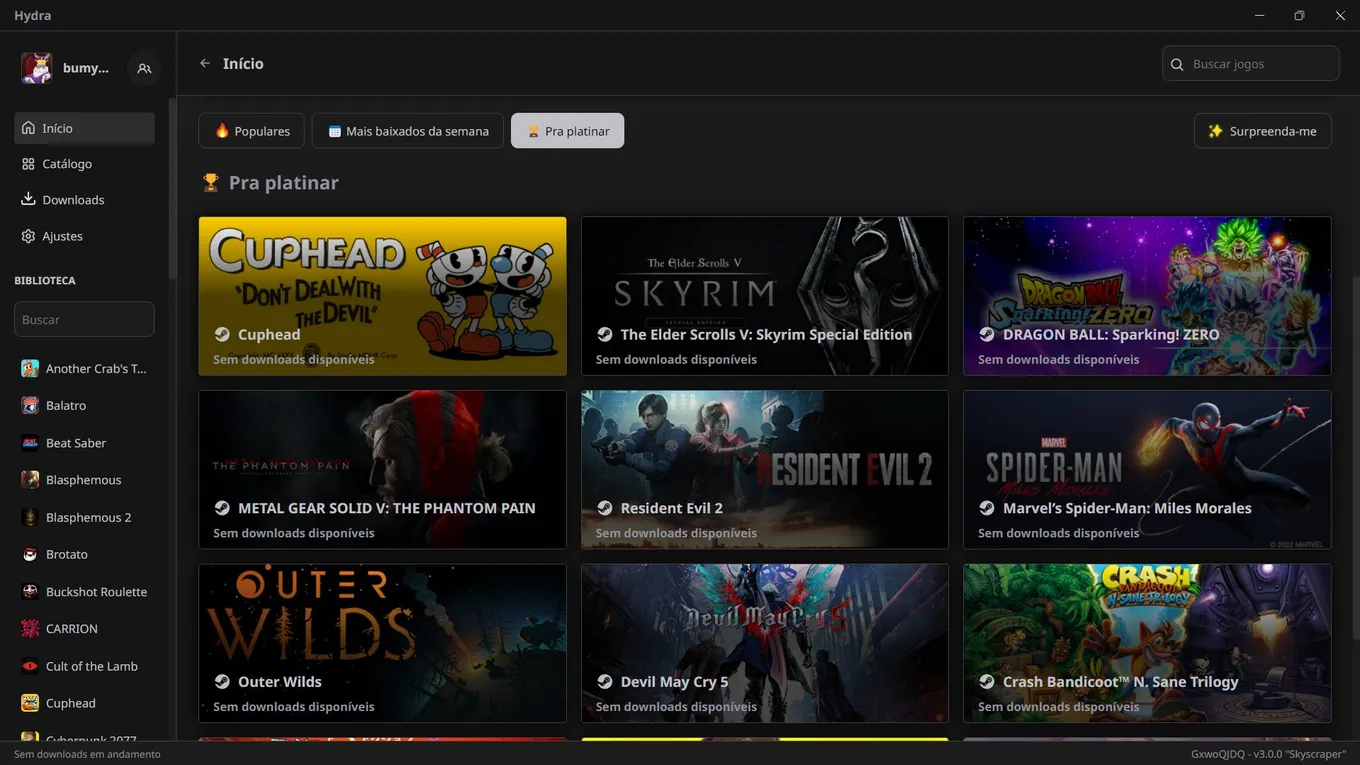This screenshot has height=765, width=1360.
Task: Click the search magnifier icon in Buscar jogos
Action: coord(1177,64)
